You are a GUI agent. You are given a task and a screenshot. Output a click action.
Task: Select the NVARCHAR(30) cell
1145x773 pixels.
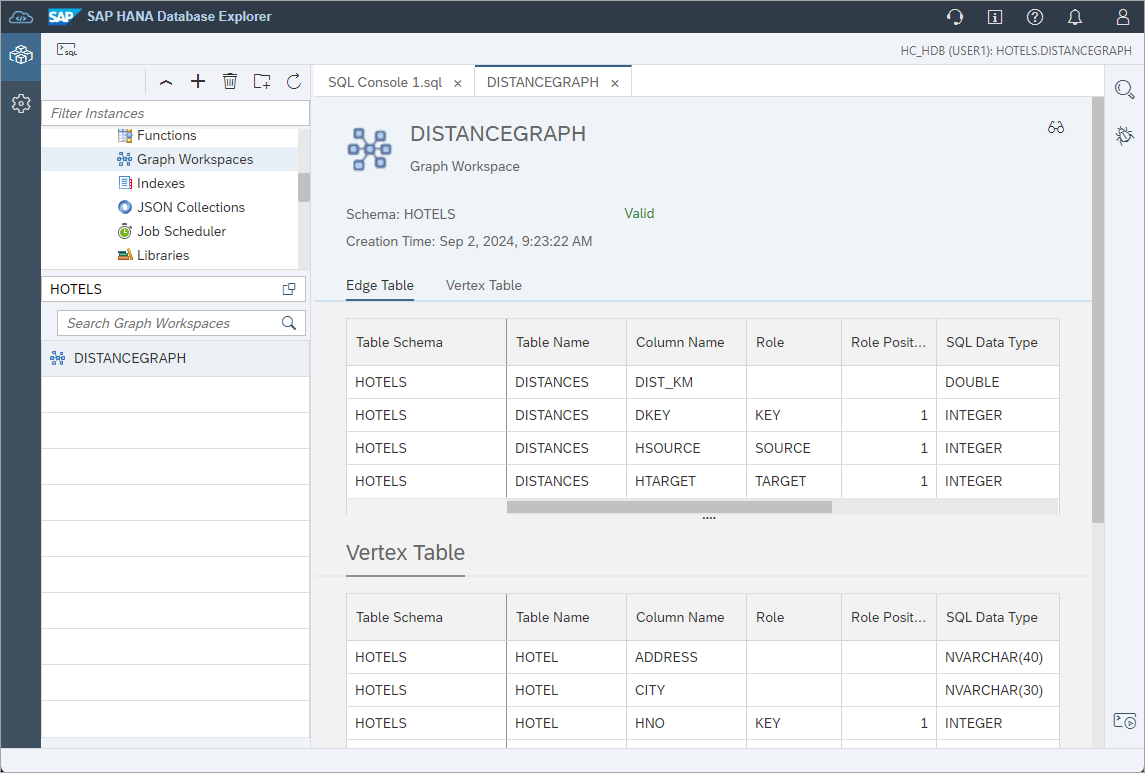(x=997, y=691)
